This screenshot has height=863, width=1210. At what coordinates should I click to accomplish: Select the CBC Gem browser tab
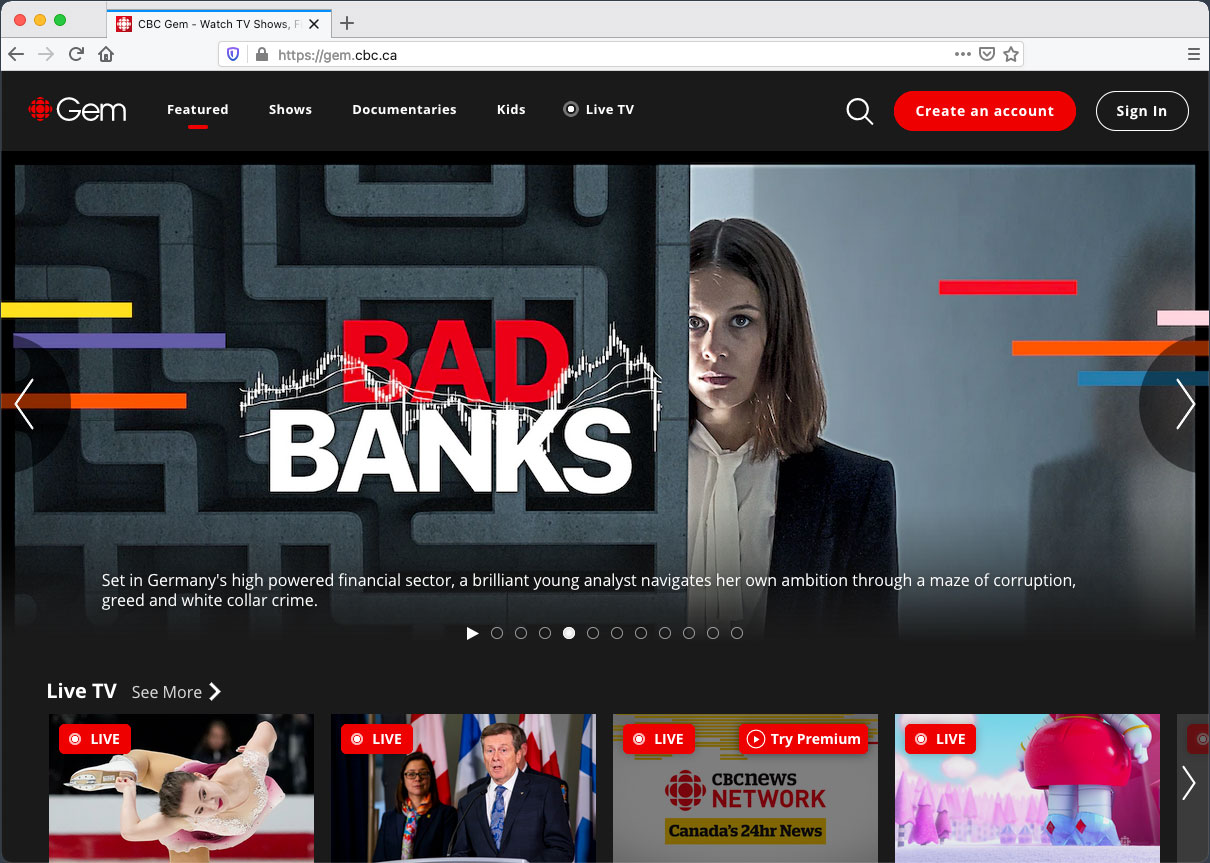tap(218, 23)
